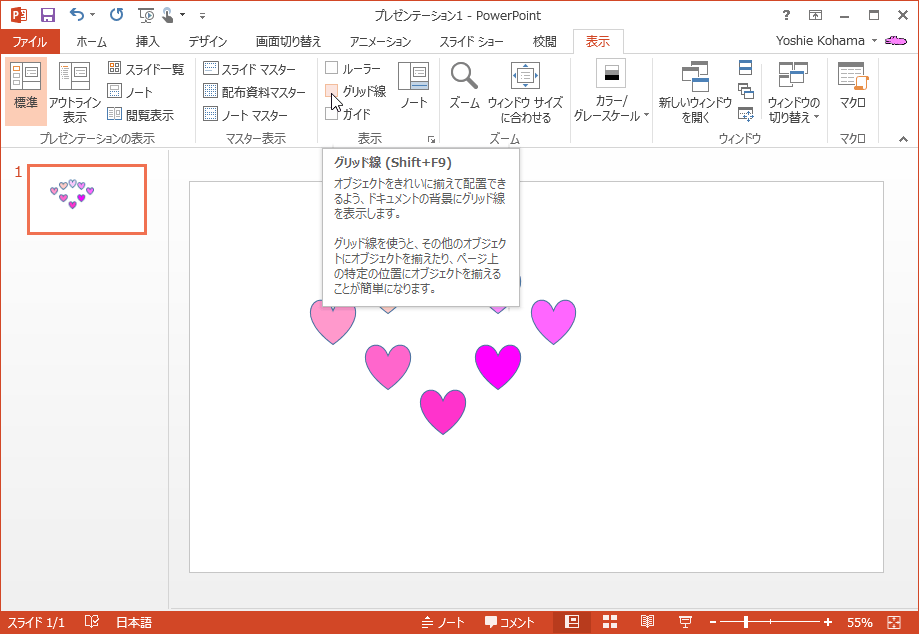Open the Undo history dropdown arrow
Screen dimensions: 919x634
click(93, 15)
